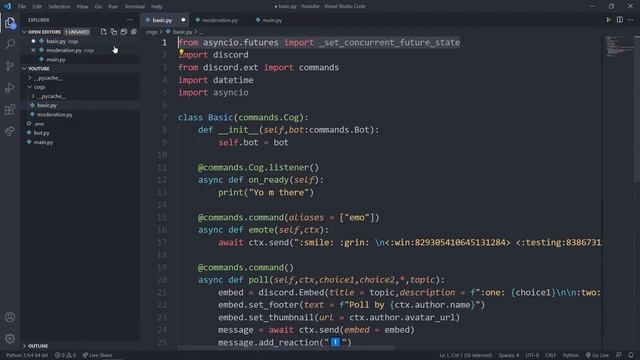Collapse the cogs folder

(29, 87)
